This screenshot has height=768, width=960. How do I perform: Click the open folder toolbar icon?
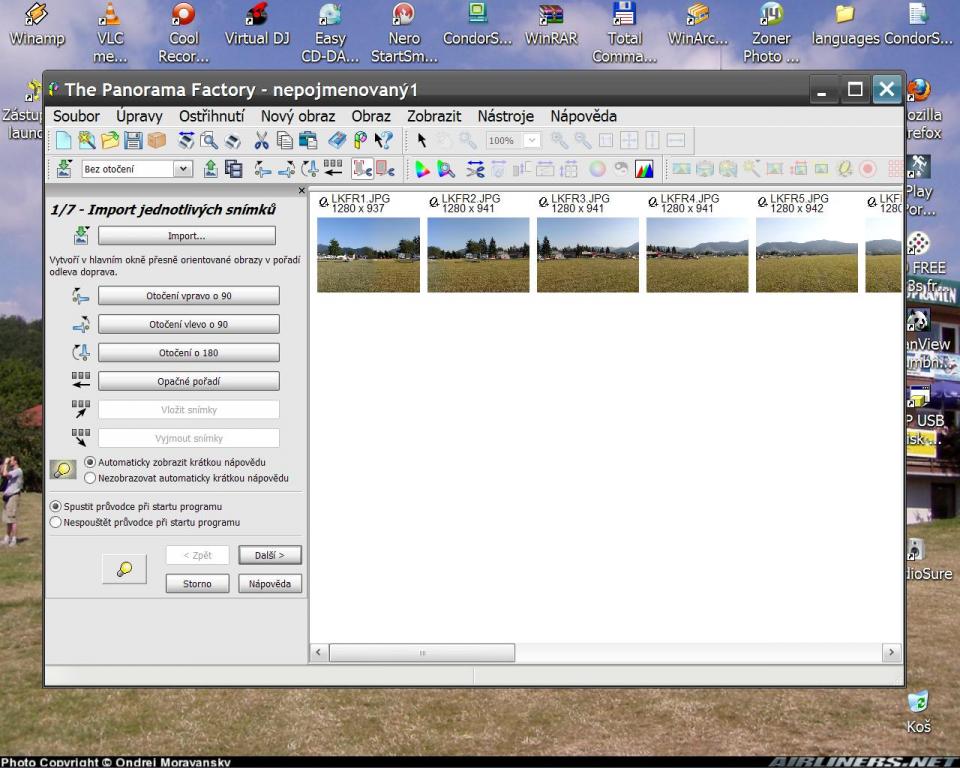[x=109, y=141]
